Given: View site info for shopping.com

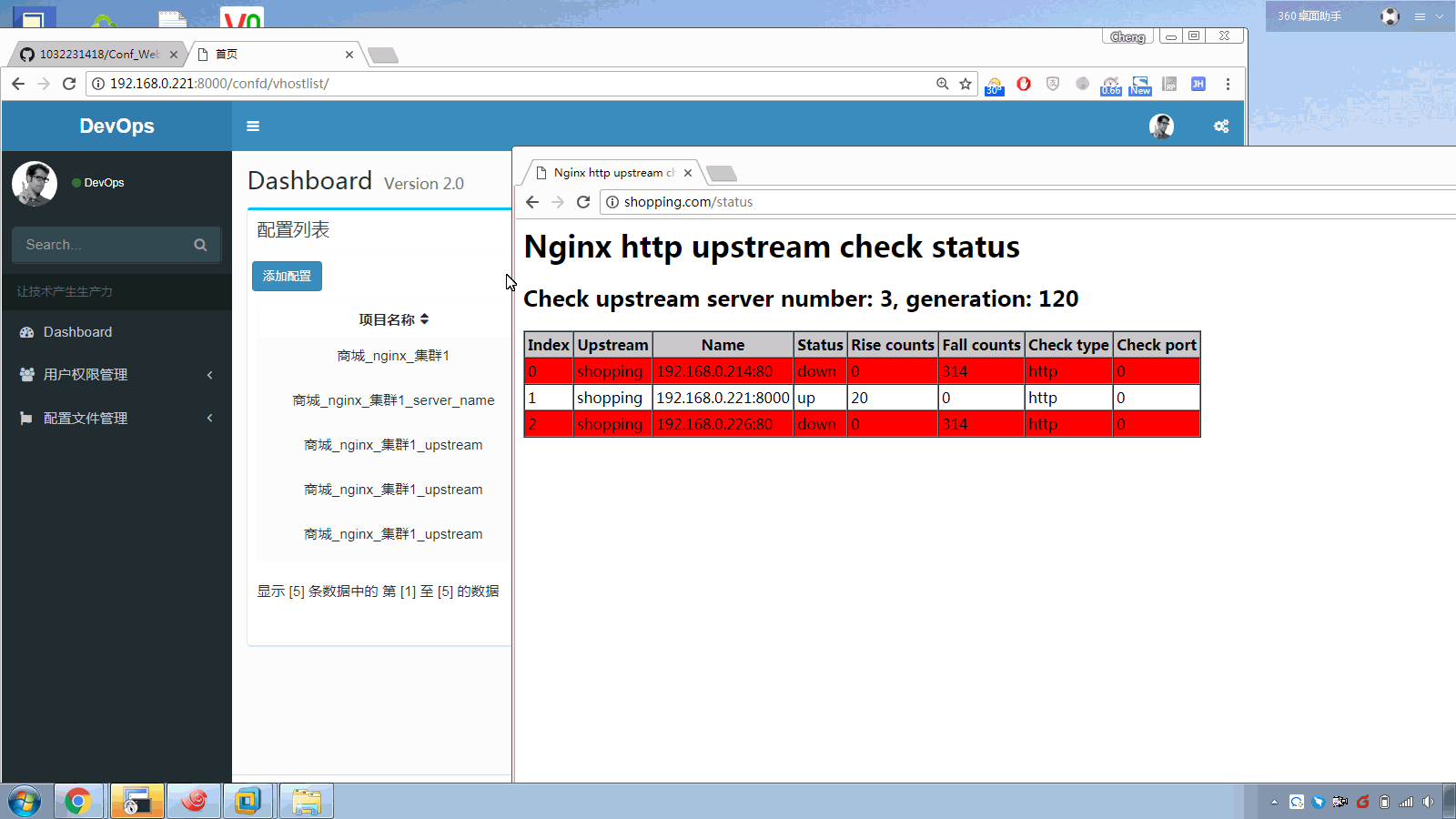Looking at the screenshot, I should tap(612, 202).
